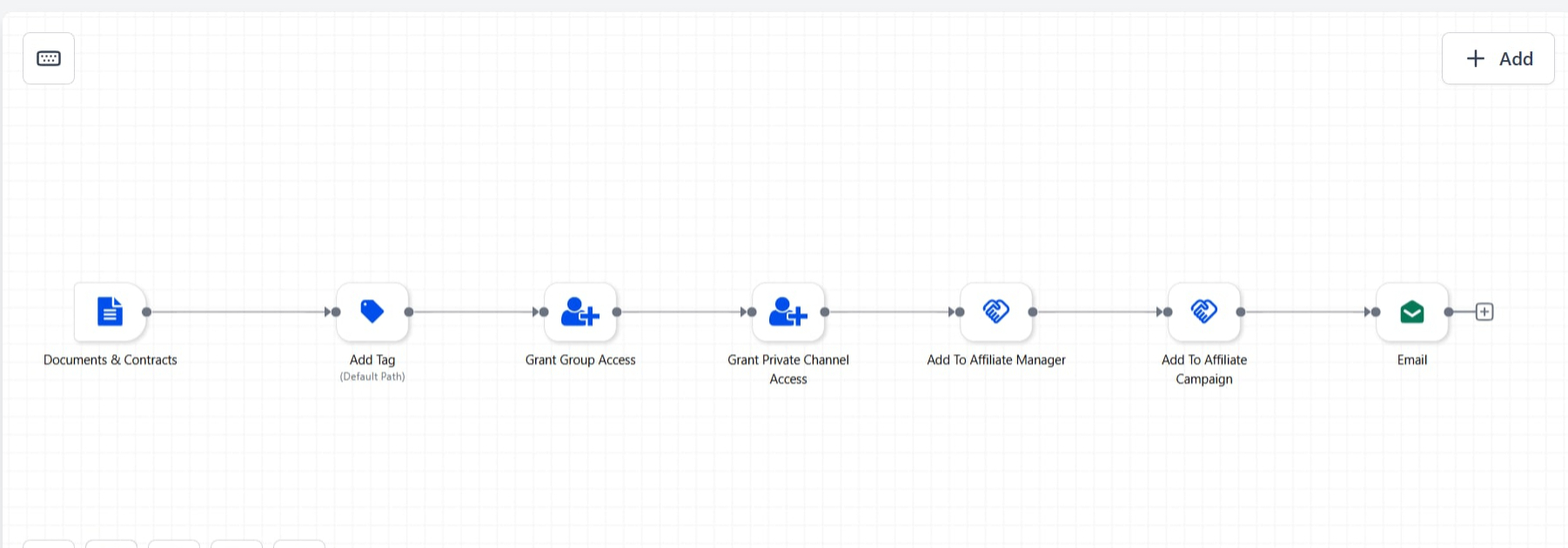Open the Add To Affiliate Manager node
Viewport: 1568px width, 548px height.
point(996,311)
